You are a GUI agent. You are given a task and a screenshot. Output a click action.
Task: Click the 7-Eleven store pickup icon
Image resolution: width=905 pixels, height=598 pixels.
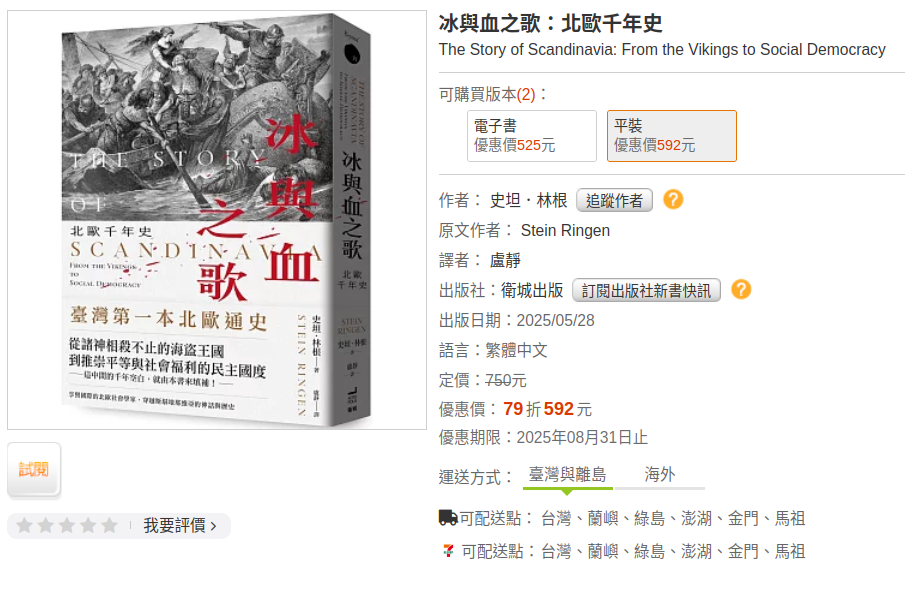[x=448, y=551]
